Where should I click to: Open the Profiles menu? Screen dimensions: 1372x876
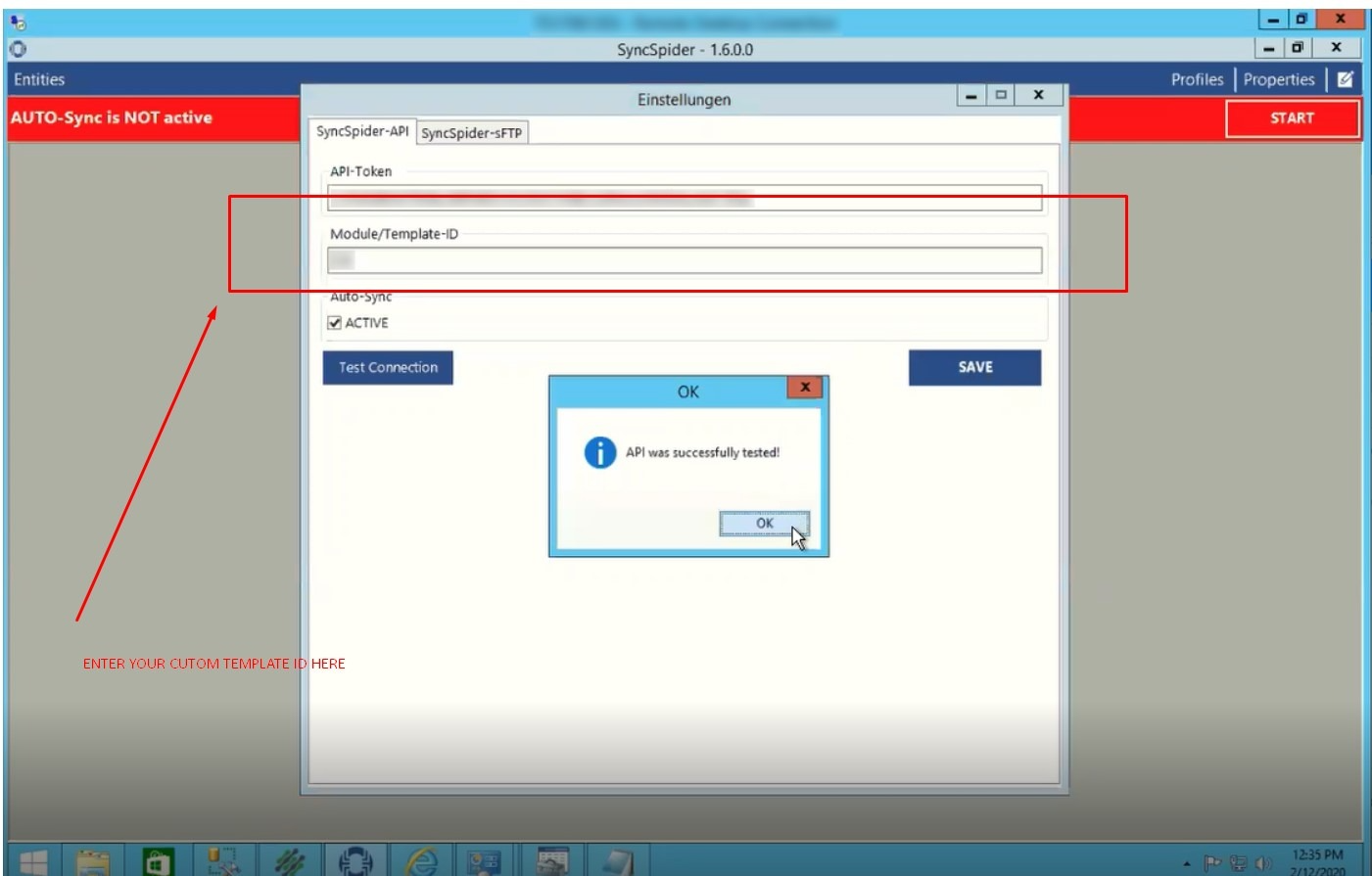[x=1197, y=80]
